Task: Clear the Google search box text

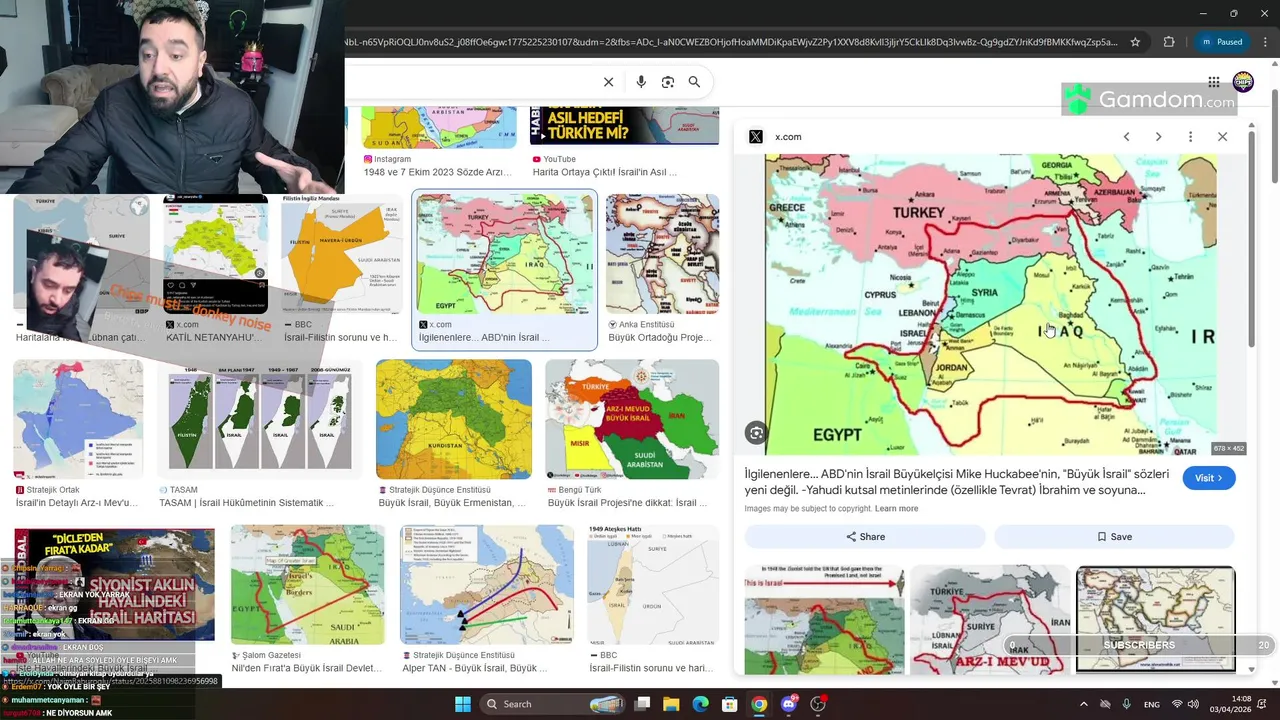Action: pyautogui.click(x=608, y=82)
